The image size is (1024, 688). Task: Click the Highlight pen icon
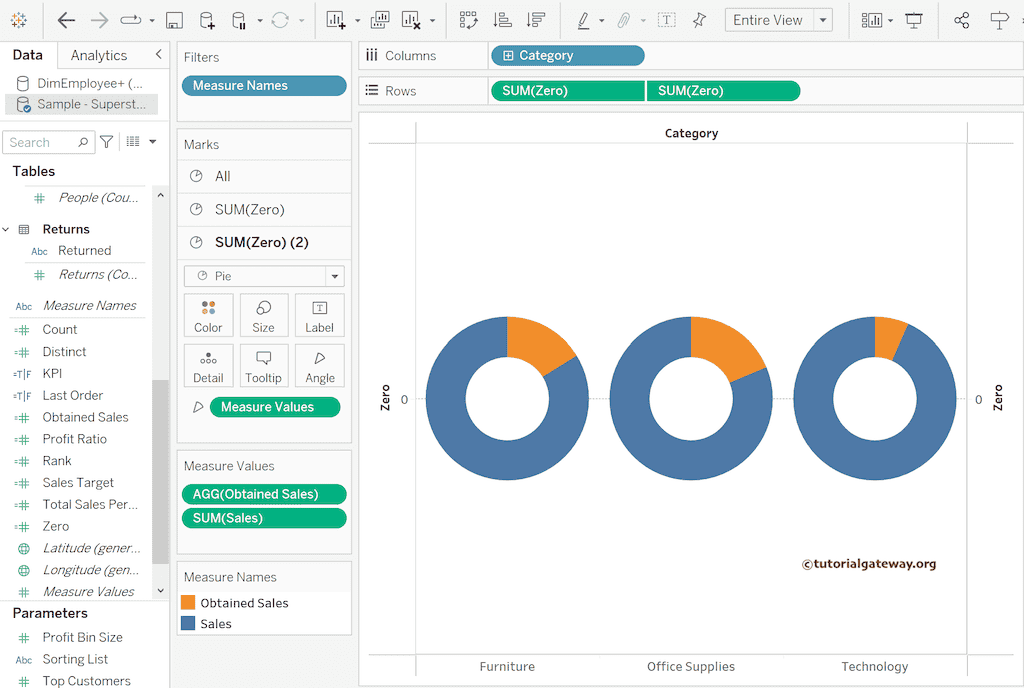pyautogui.click(x=583, y=20)
